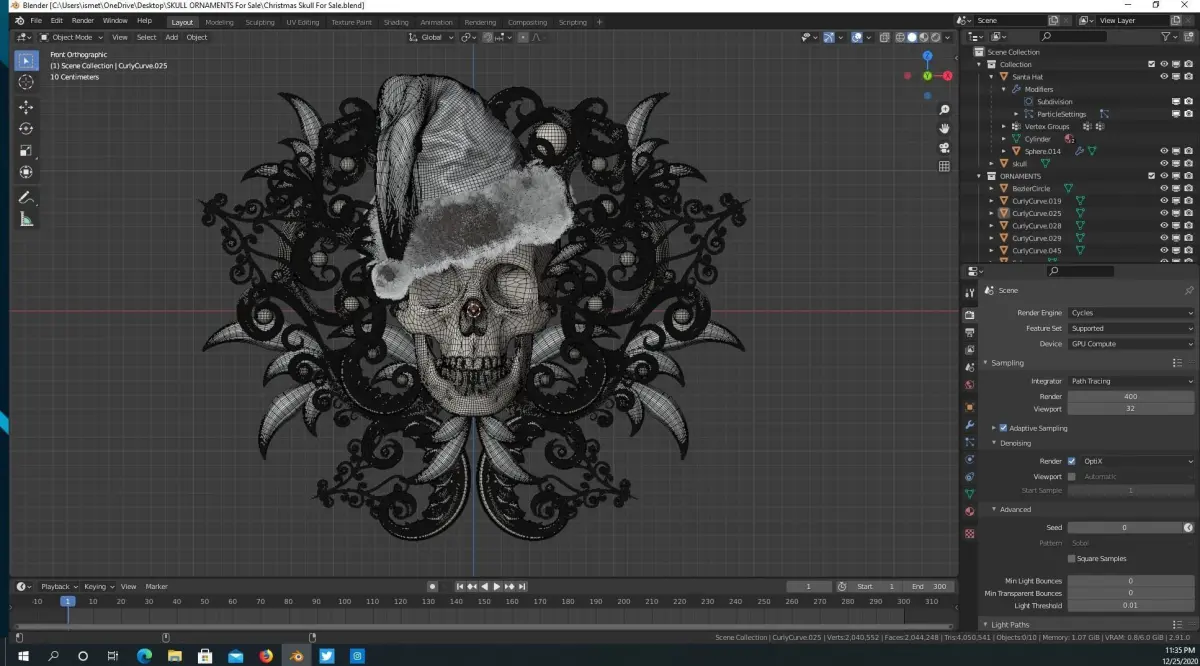Viewport: 1200px width, 666px height.
Task: Open the Feature Set dropdown
Action: (1131, 328)
